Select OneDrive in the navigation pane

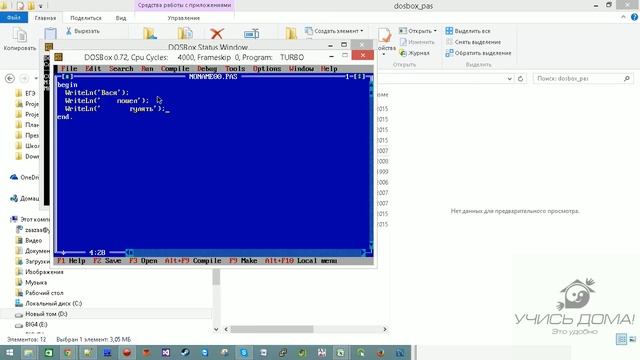[25, 177]
